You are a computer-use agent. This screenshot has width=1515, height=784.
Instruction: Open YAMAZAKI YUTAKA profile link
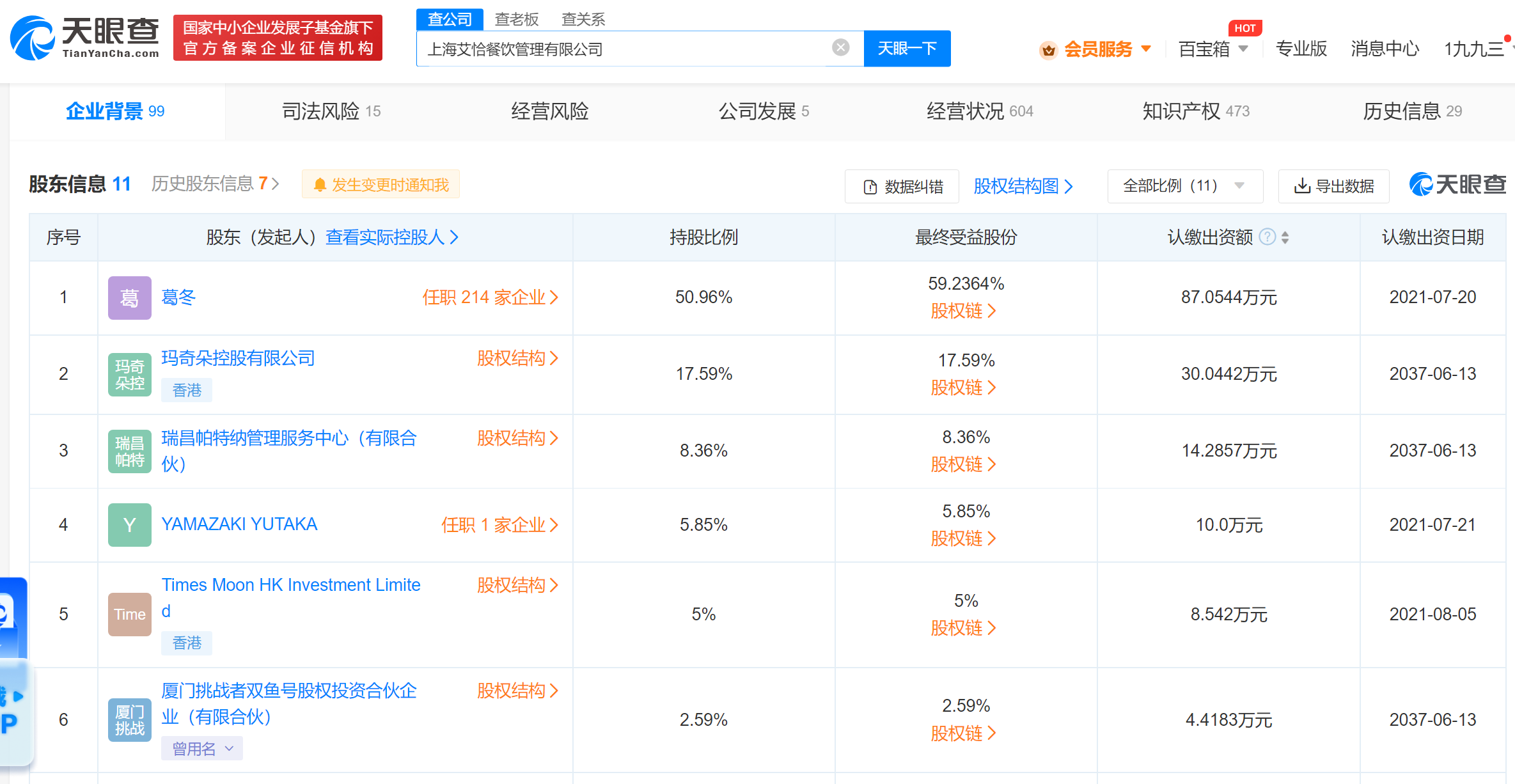point(239,524)
